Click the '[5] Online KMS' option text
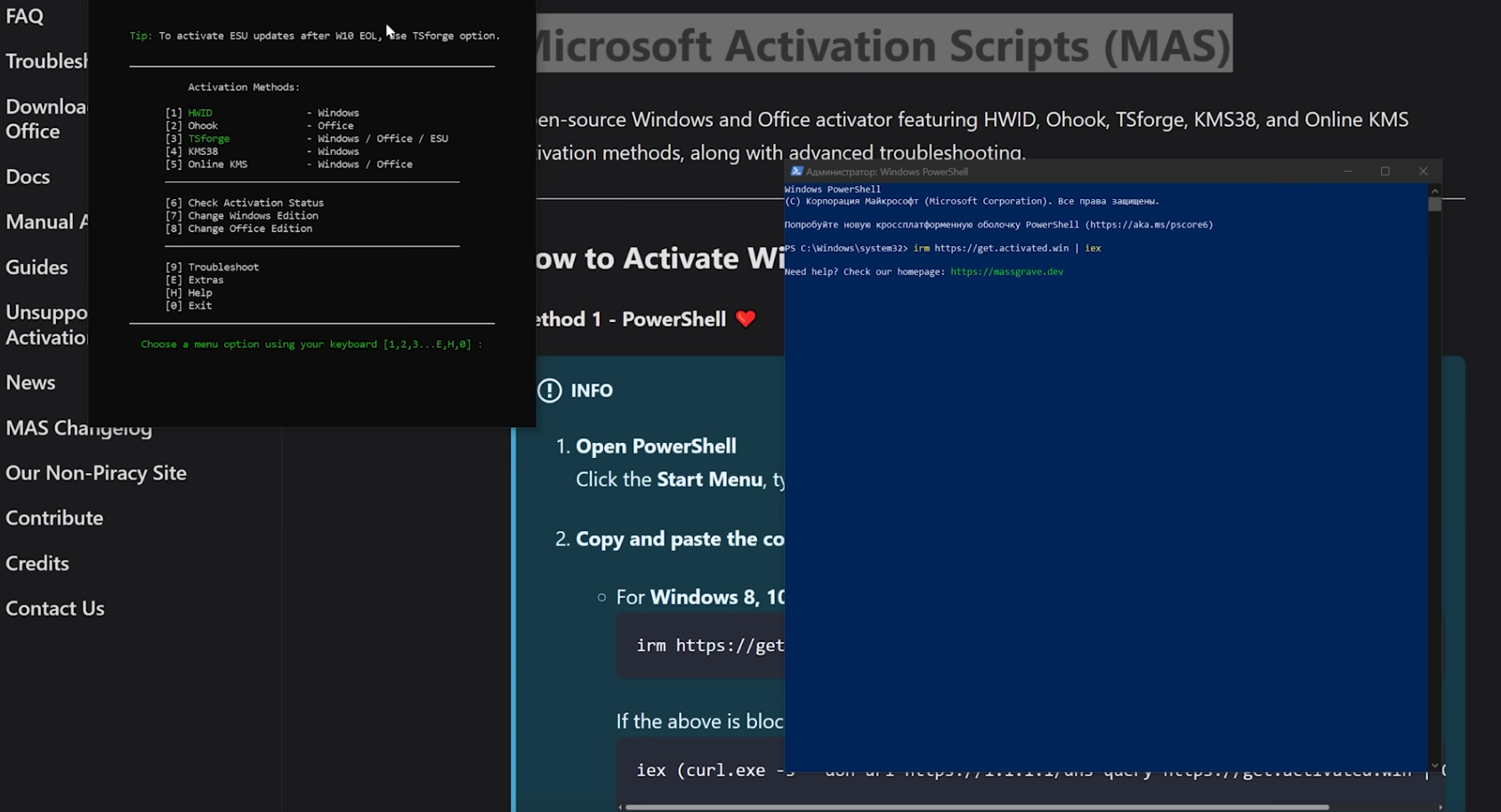 click(206, 165)
